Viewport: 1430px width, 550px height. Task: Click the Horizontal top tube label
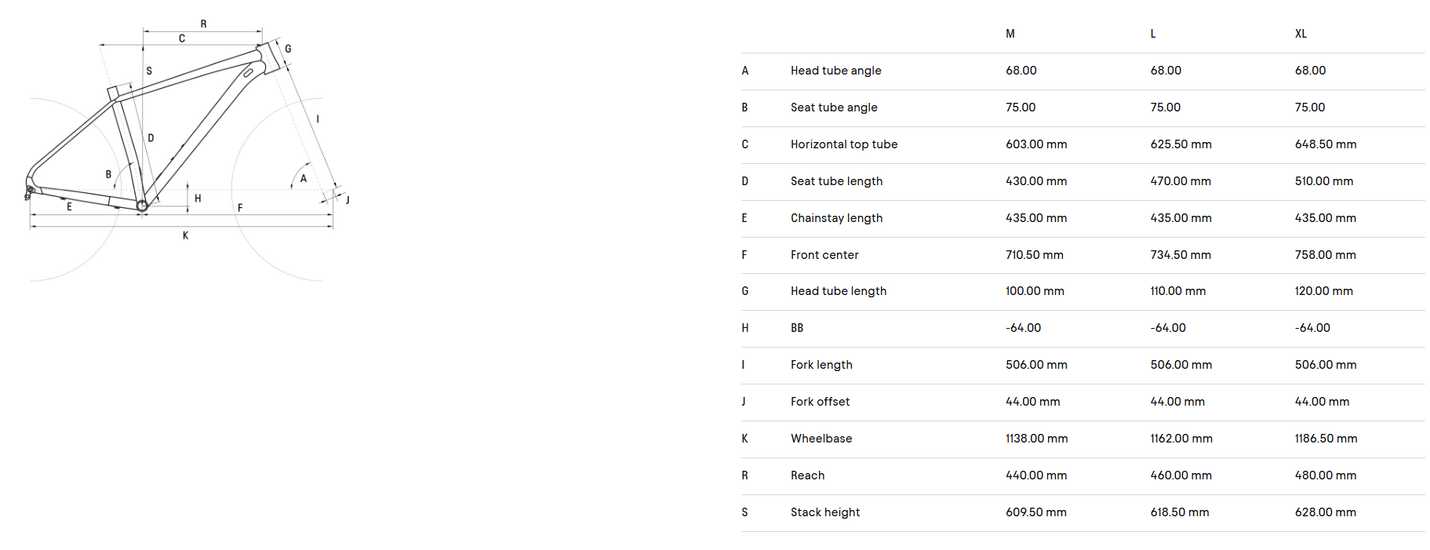[844, 145]
